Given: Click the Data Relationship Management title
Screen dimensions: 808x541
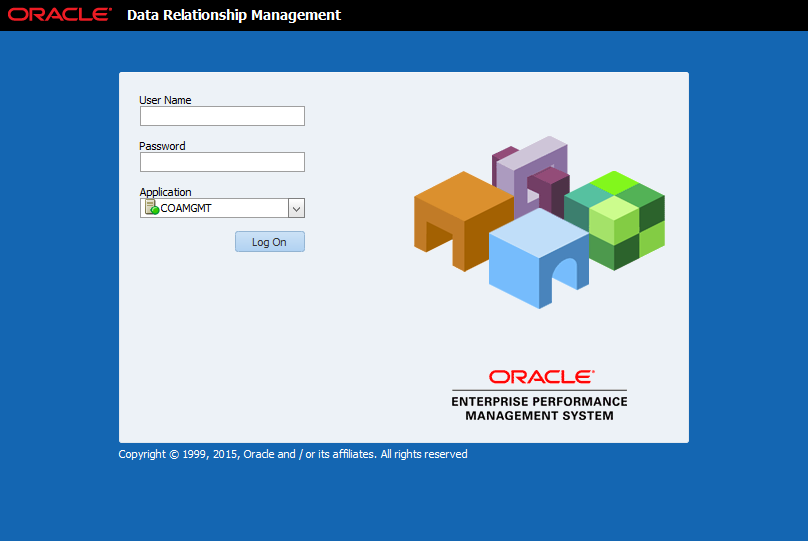Looking at the screenshot, I should coord(234,15).
